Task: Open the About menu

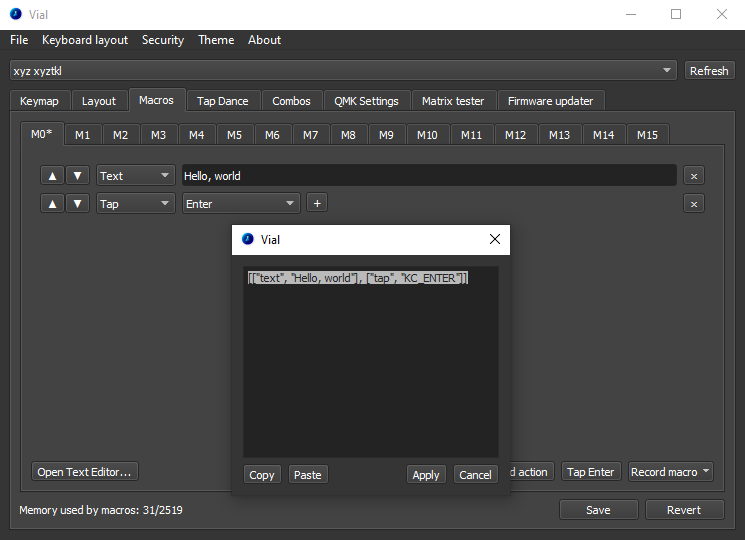Action: point(264,40)
